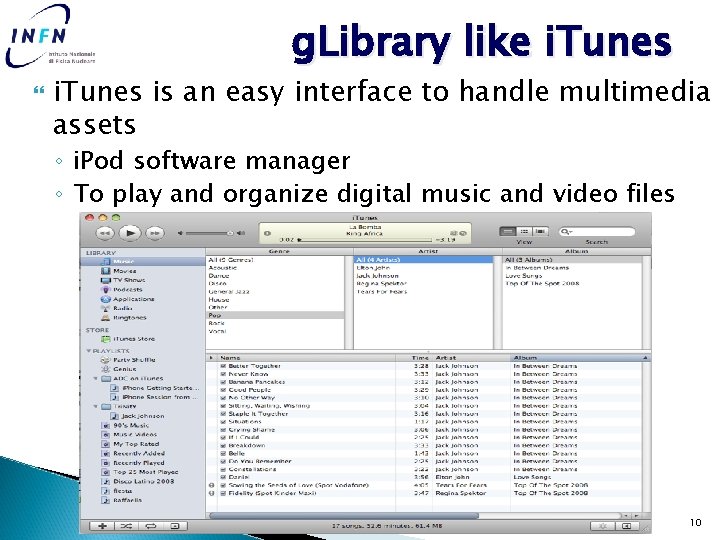Uncheck the Fidelity song checkbox

pyautogui.click(x=224, y=493)
